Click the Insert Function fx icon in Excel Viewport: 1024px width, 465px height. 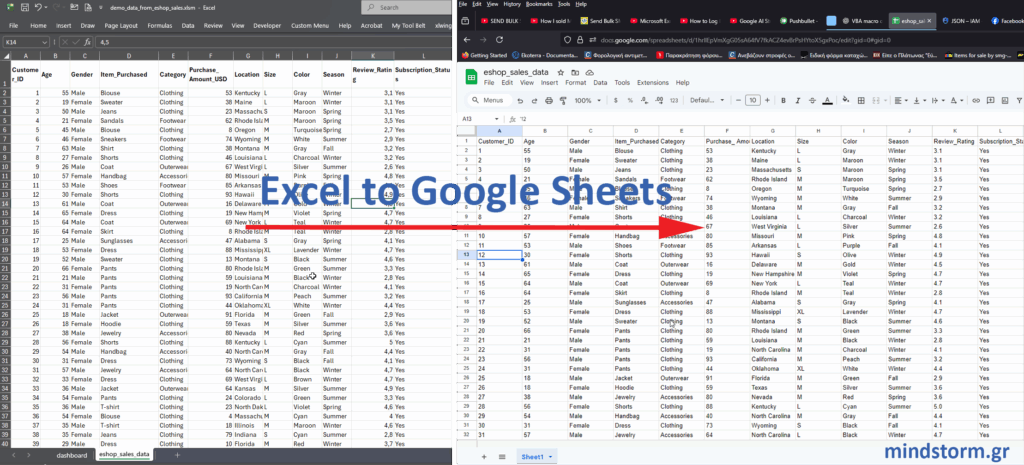[86, 42]
